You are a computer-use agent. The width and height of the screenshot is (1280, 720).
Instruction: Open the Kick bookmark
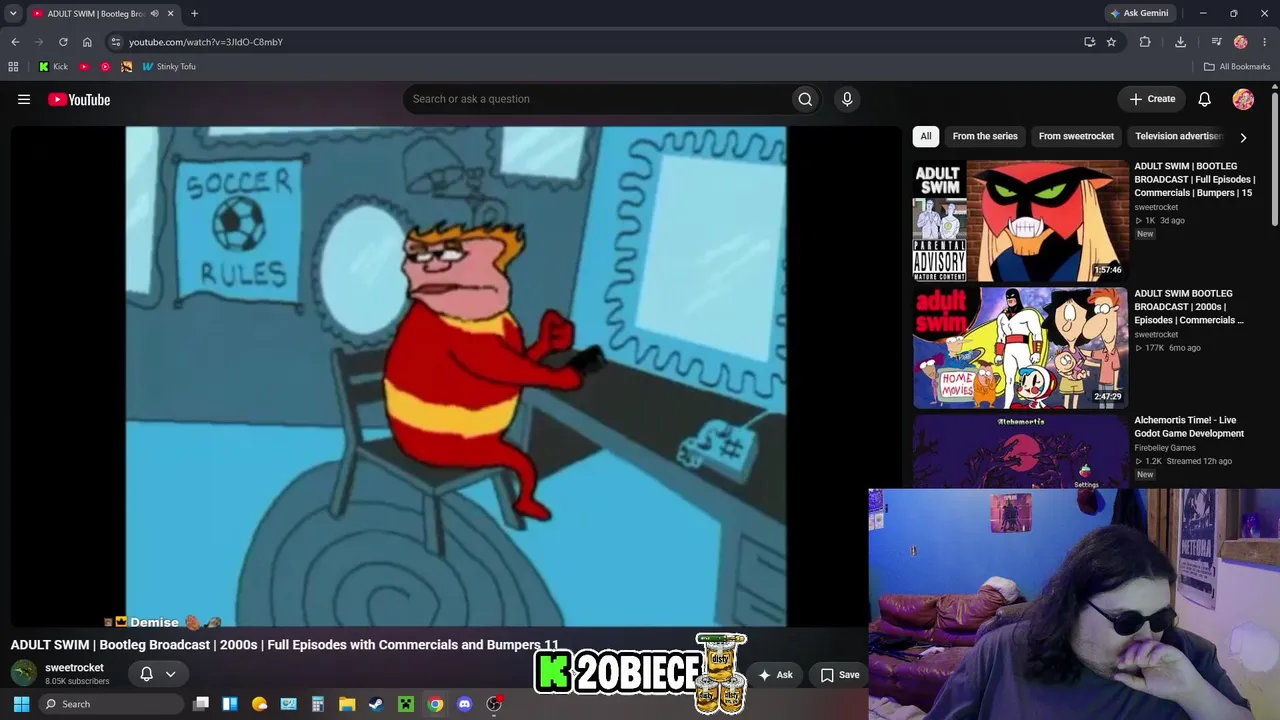[x=53, y=67]
